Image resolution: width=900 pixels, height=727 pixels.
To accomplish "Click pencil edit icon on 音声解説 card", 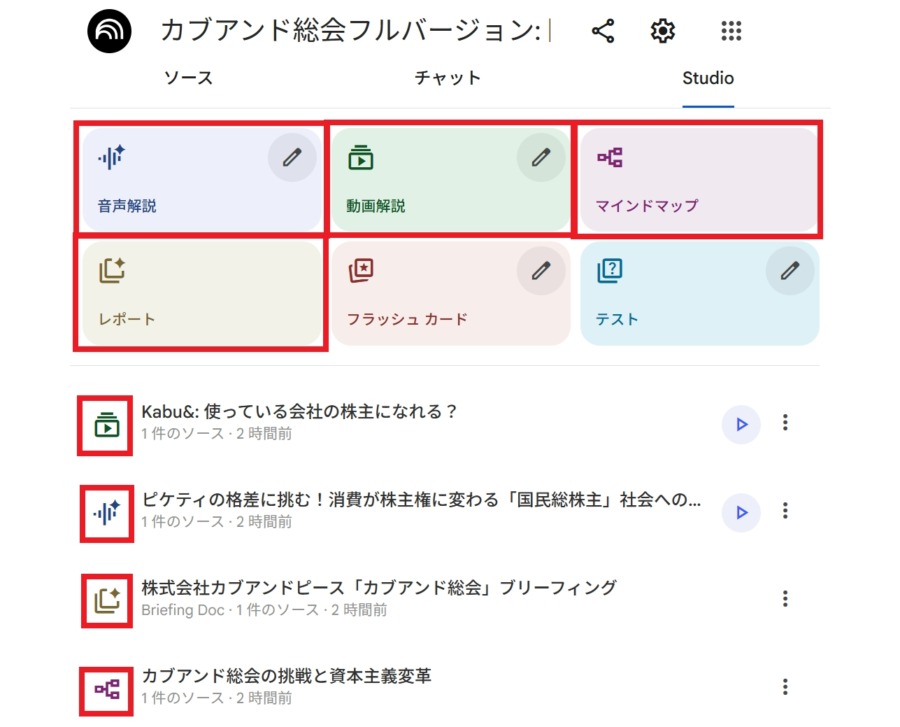I will click(292, 157).
